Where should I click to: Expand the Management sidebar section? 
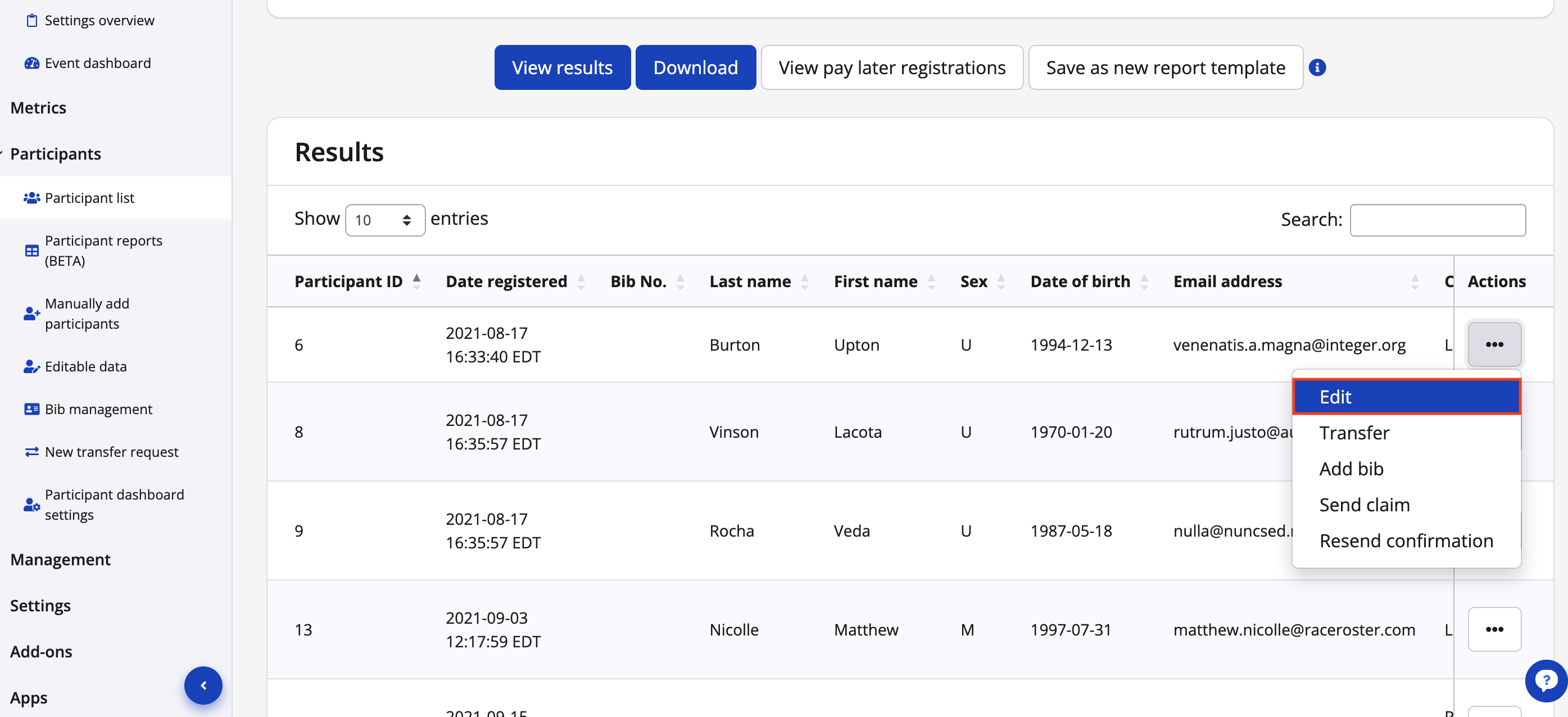coord(60,559)
